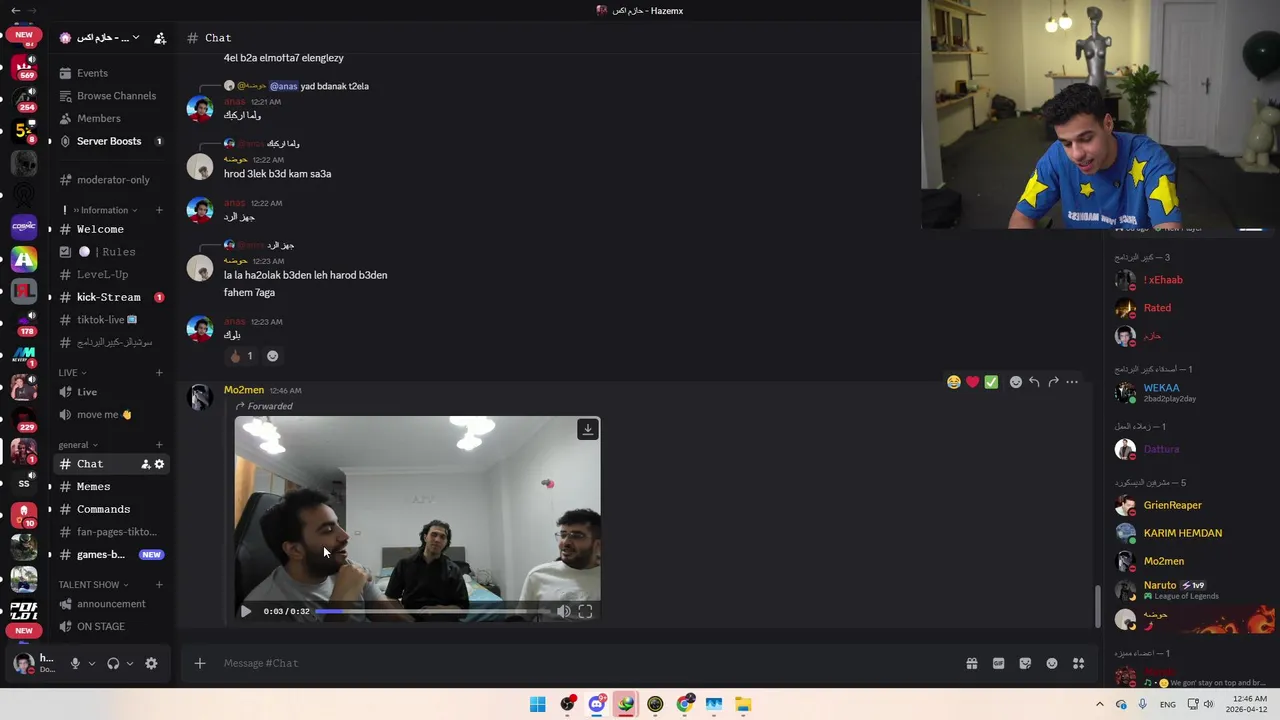Open the ON STAGE channel

coord(111,626)
